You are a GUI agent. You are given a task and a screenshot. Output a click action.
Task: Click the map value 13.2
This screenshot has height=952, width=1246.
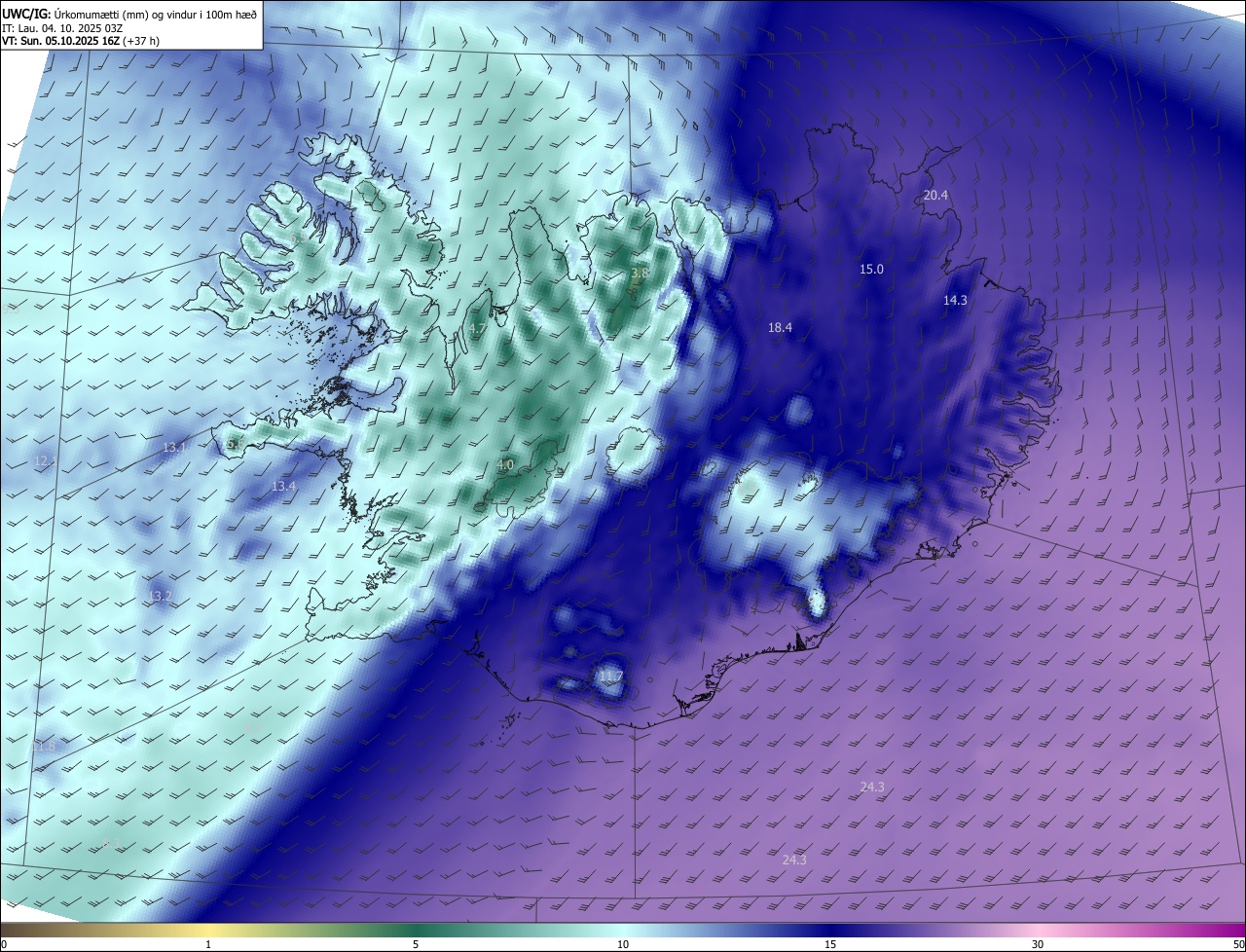click(x=160, y=596)
